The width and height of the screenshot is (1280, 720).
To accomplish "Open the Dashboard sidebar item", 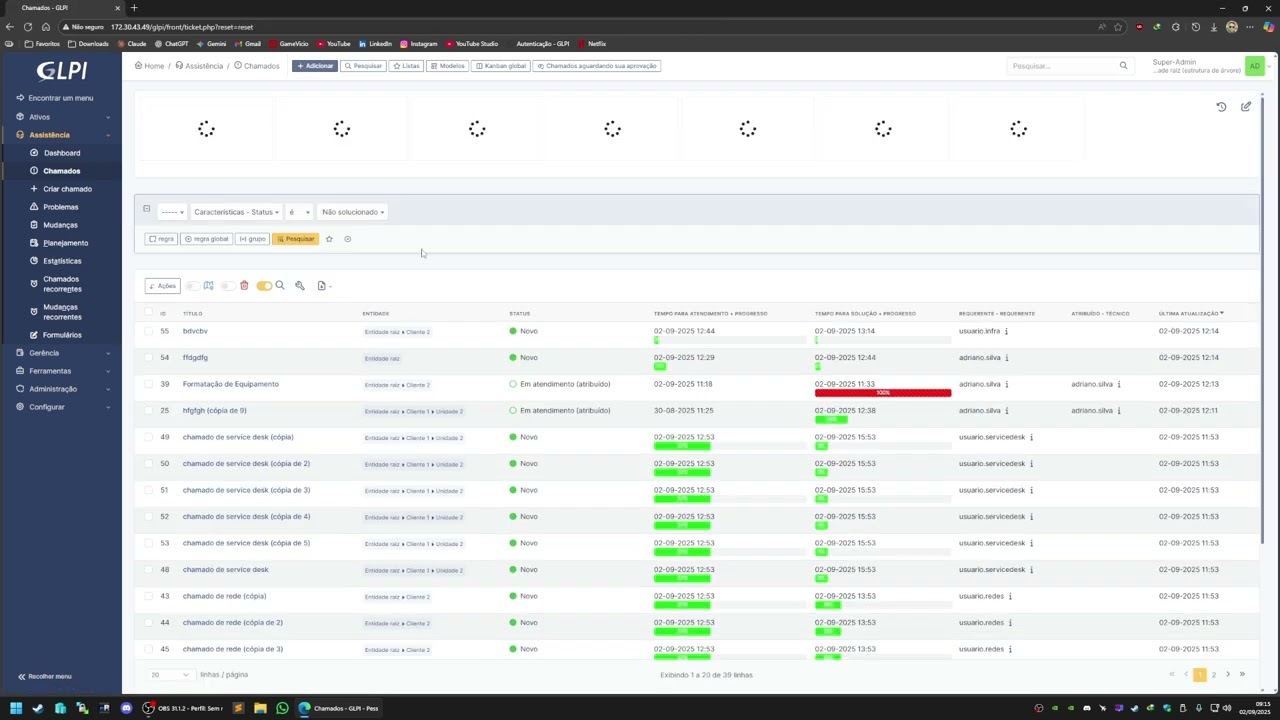I will click(x=61, y=153).
